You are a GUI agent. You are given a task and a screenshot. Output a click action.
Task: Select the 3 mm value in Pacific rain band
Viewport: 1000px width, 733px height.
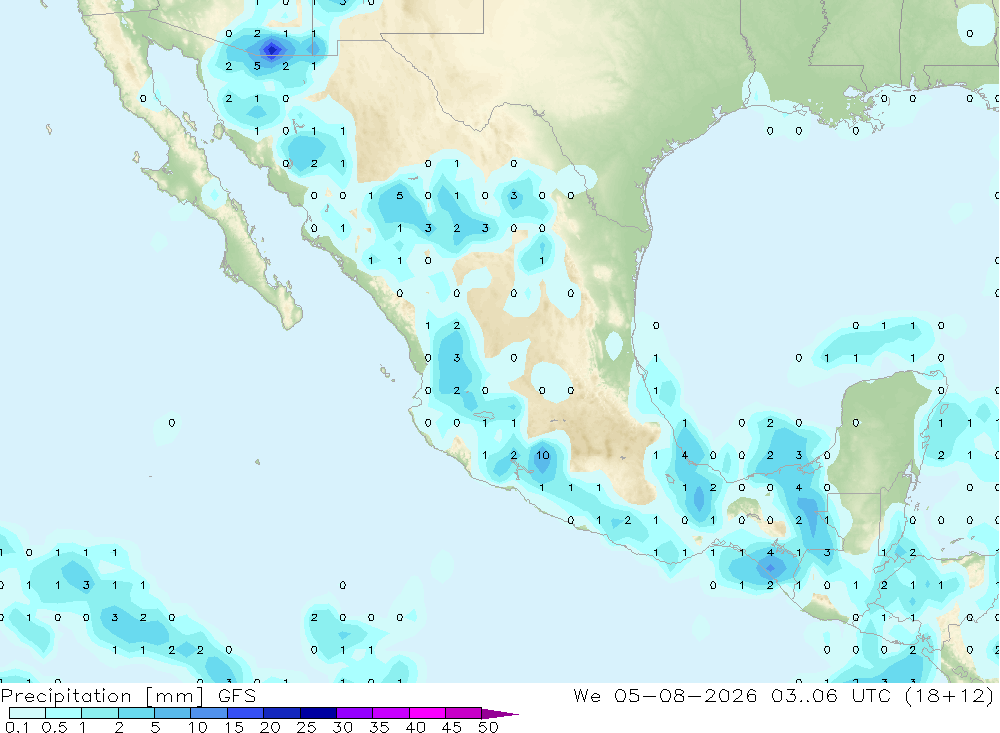[x=86, y=584]
